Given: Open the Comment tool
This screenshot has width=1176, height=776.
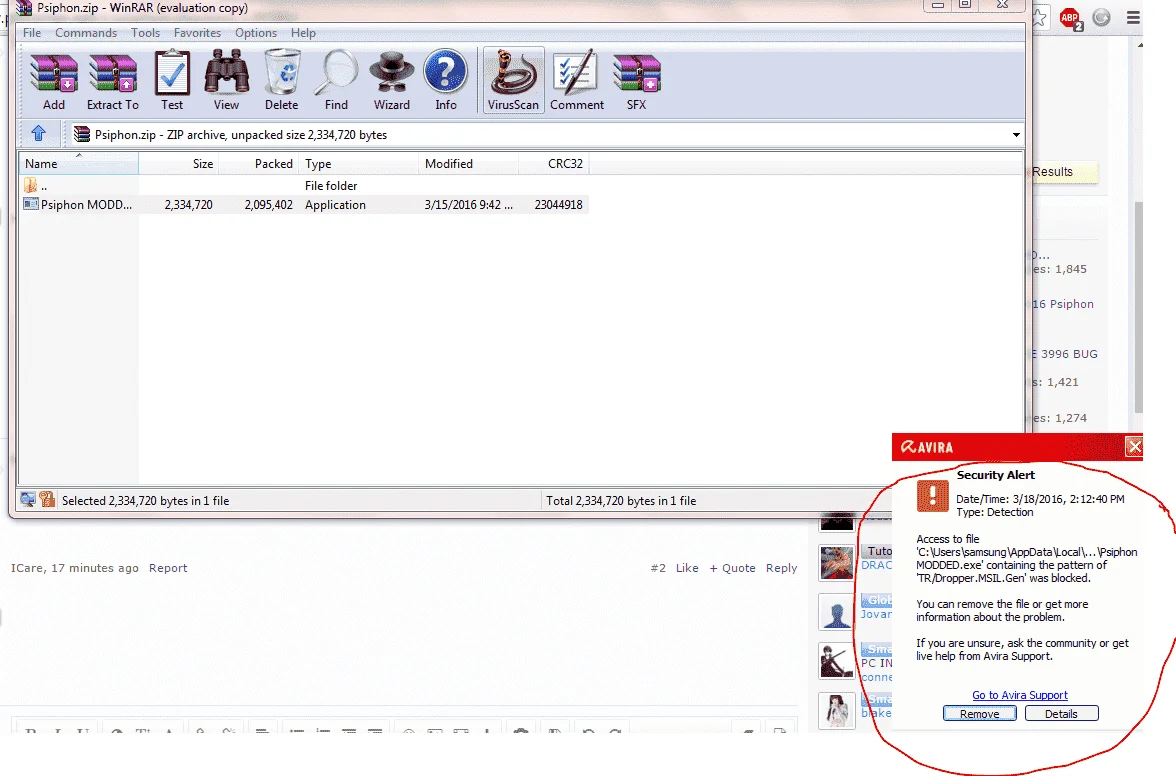Looking at the screenshot, I should 576,81.
